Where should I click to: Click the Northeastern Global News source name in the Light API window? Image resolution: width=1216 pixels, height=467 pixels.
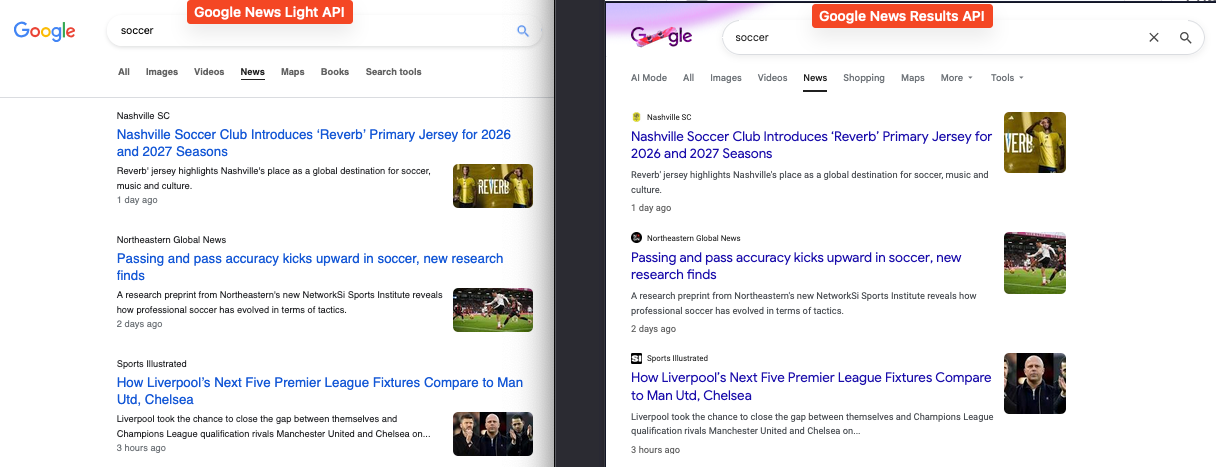pyautogui.click(x=171, y=240)
